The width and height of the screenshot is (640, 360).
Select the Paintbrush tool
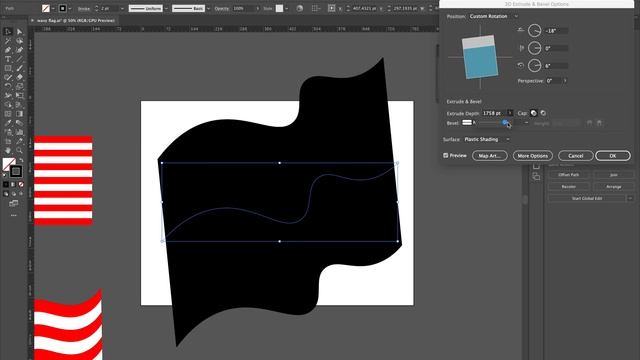coord(19,68)
